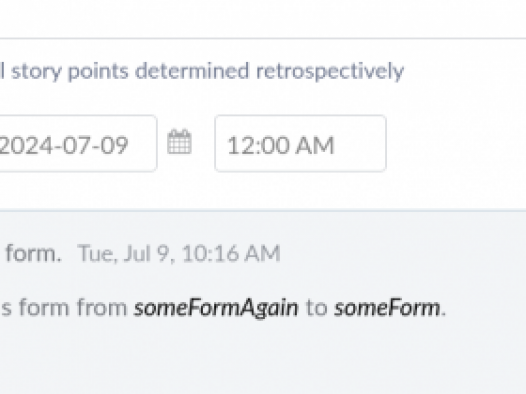Click the 2024-07-09 date field
The height and width of the screenshot is (394, 526).
[78, 144]
